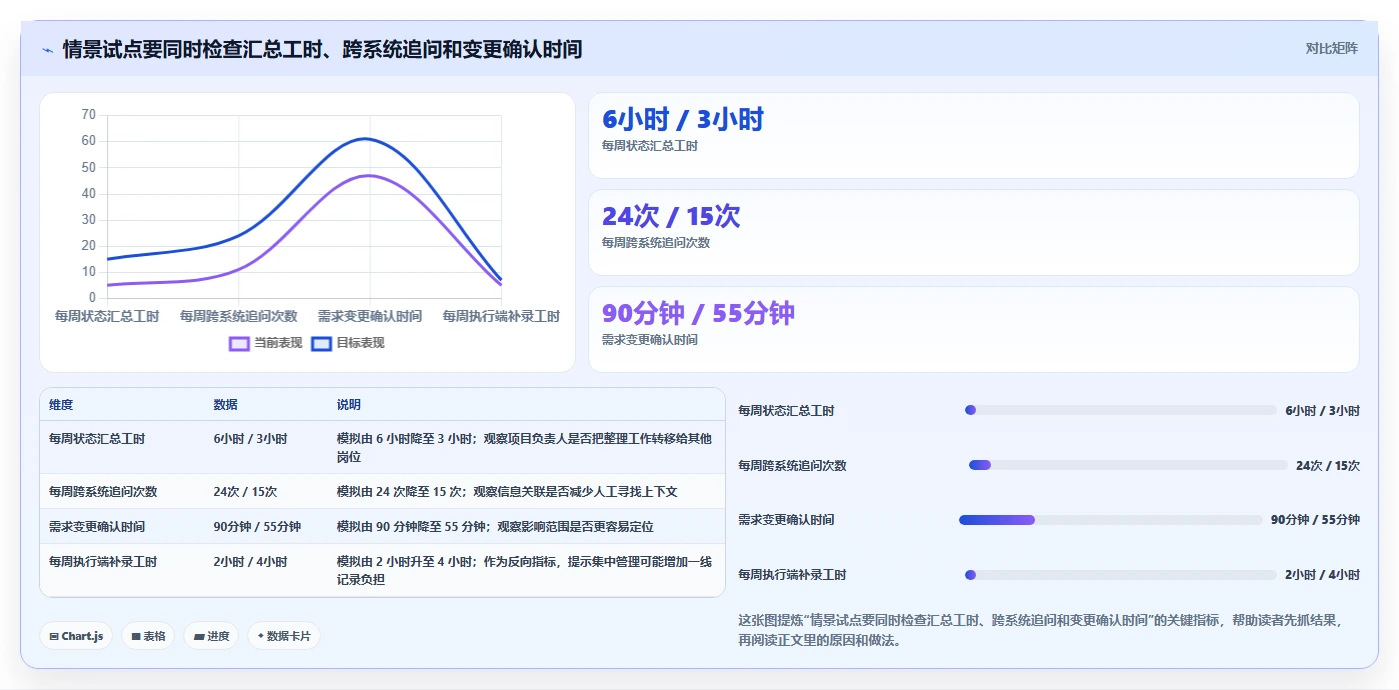Click the 对比矩阵 label in header
This screenshot has width=1399, height=690.
pos(1331,48)
